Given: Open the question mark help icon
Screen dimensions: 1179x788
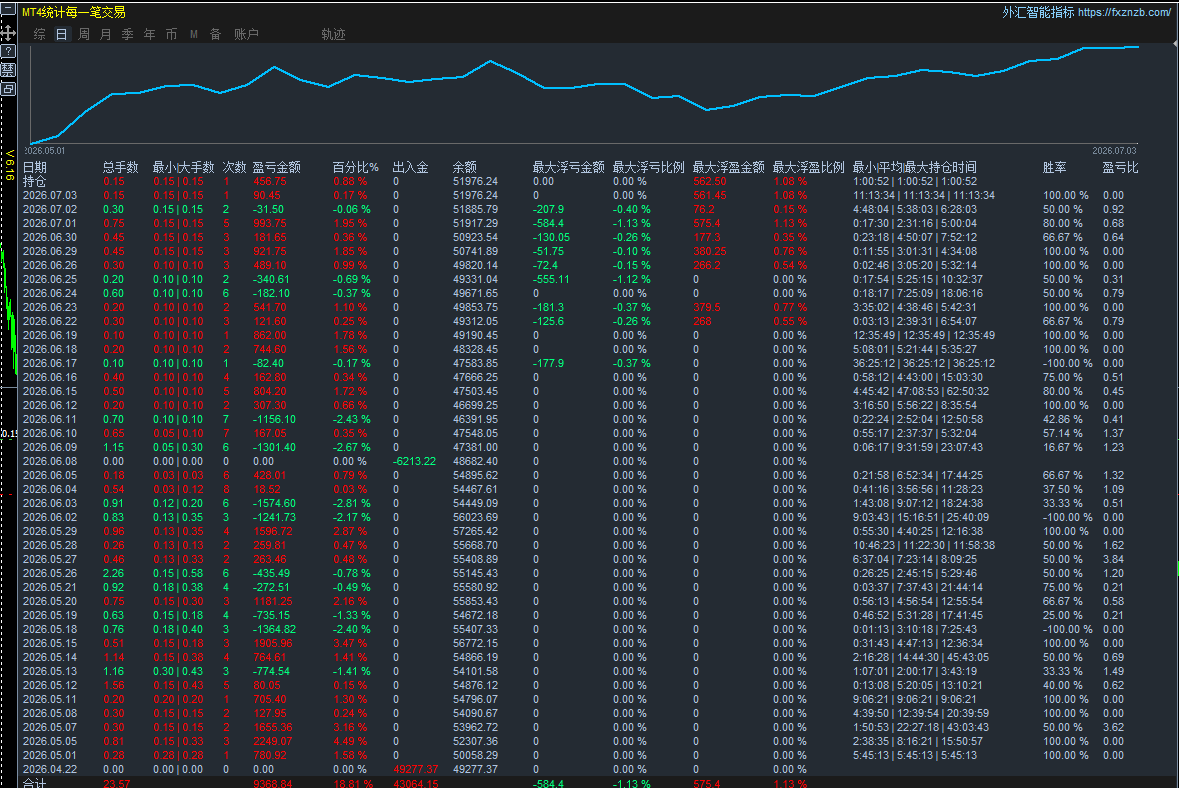Looking at the screenshot, I should point(8,51).
